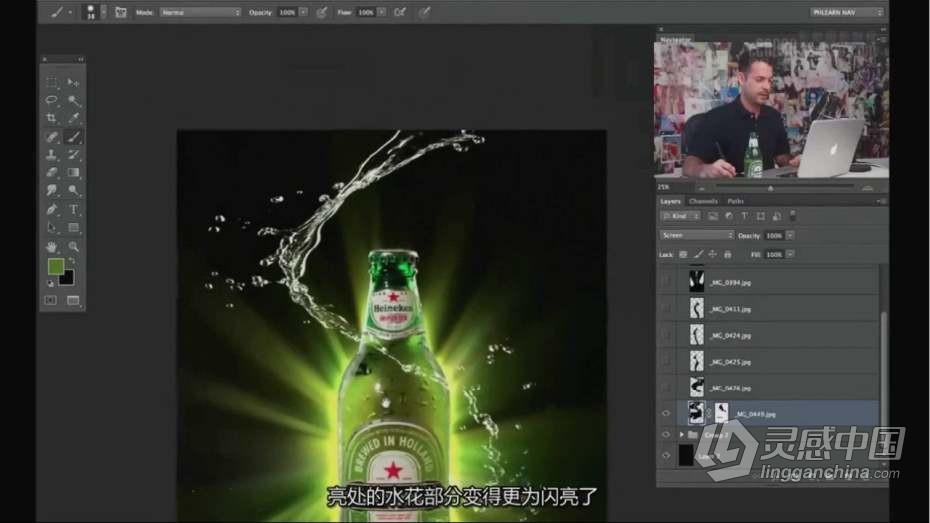
Task: Pick the green foreground color swatch
Action: point(55,267)
